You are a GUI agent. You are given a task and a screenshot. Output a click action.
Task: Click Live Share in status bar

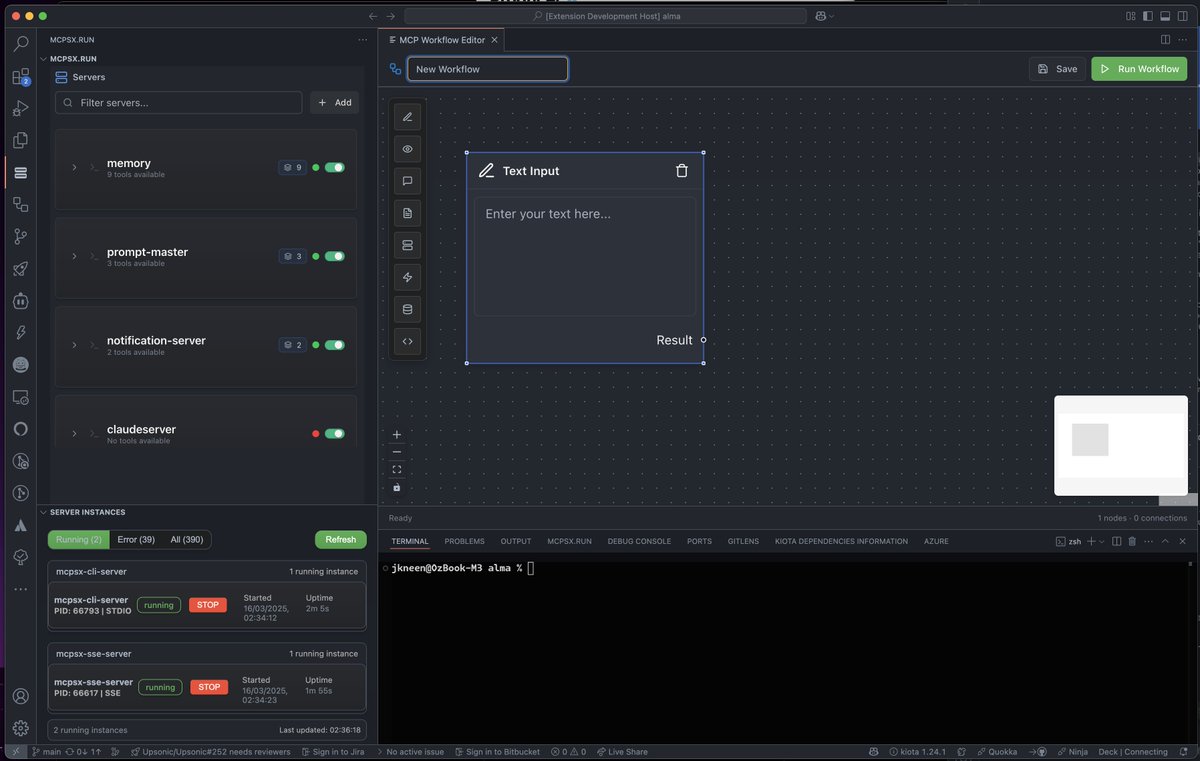(622, 751)
